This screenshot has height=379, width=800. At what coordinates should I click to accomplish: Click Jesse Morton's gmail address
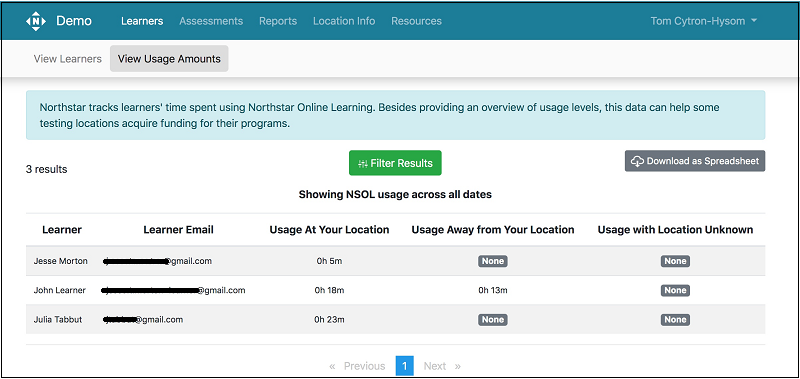(157, 261)
